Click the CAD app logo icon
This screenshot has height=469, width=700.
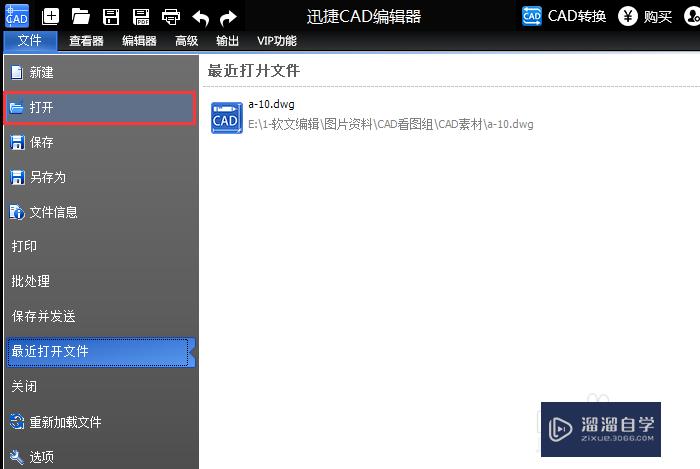click(17, 16)
